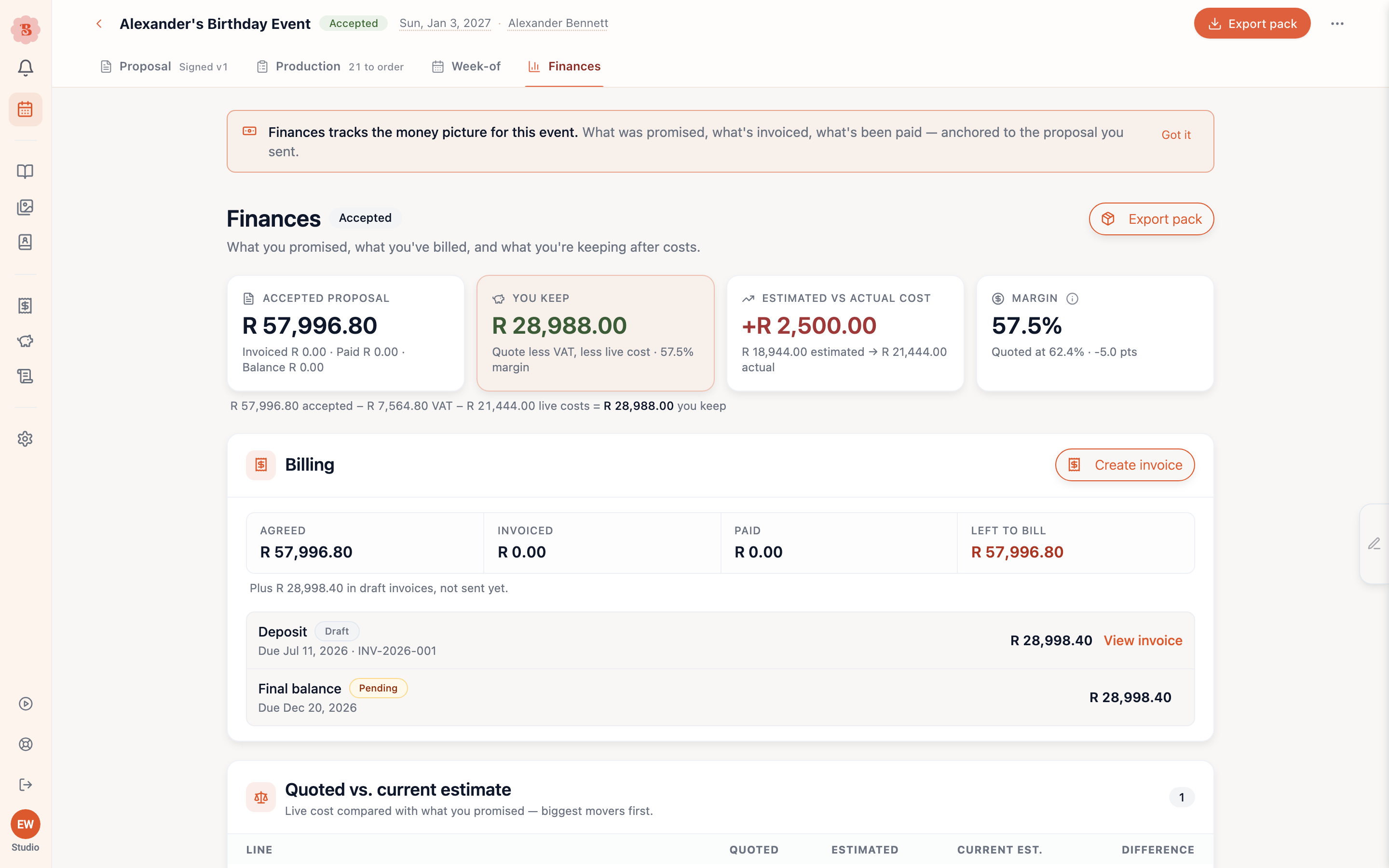Dismiss the banner with Got it
Screen dimensions: 1389x868
point(1176,135)
